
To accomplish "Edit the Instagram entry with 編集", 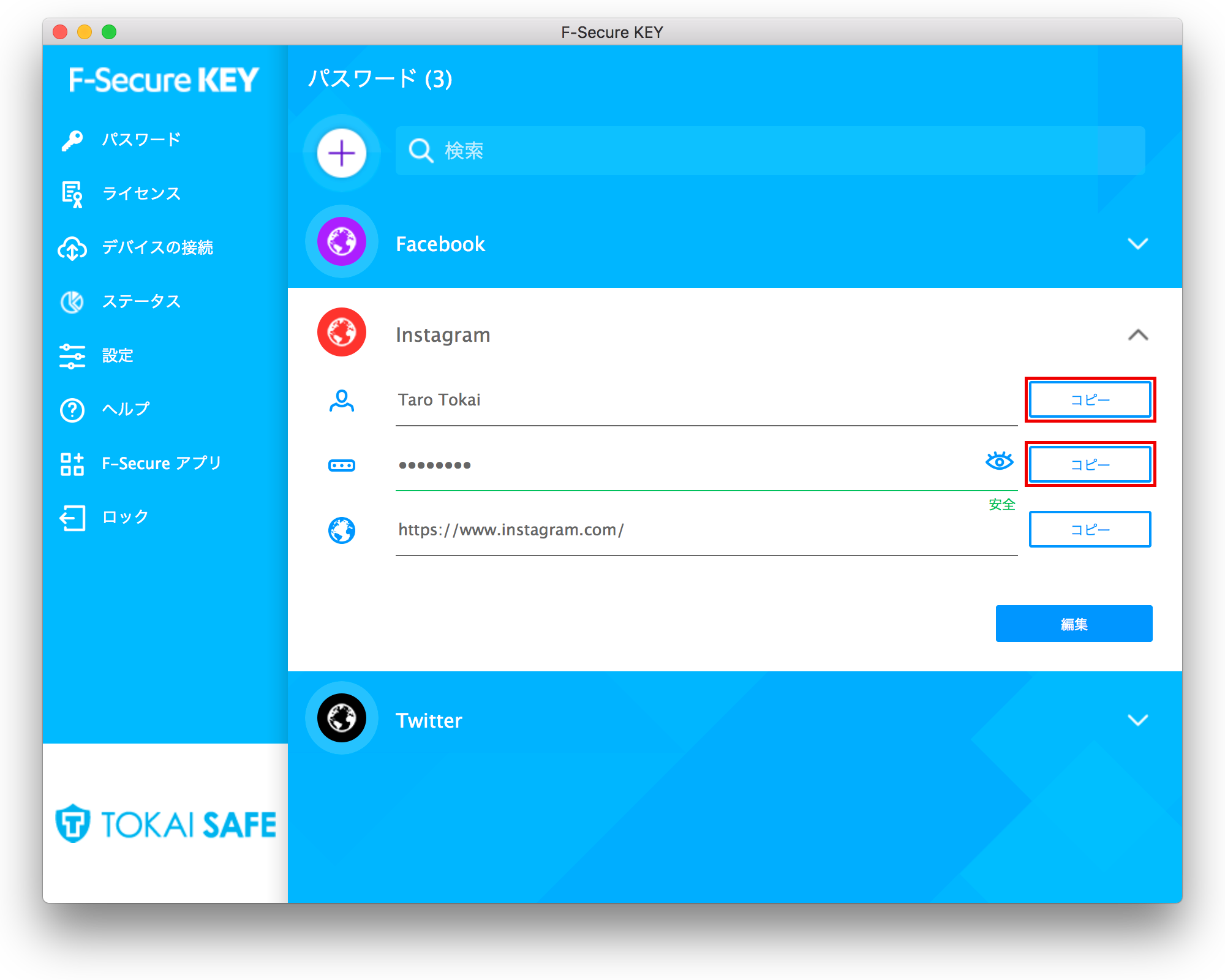I will pos(1074,624).
